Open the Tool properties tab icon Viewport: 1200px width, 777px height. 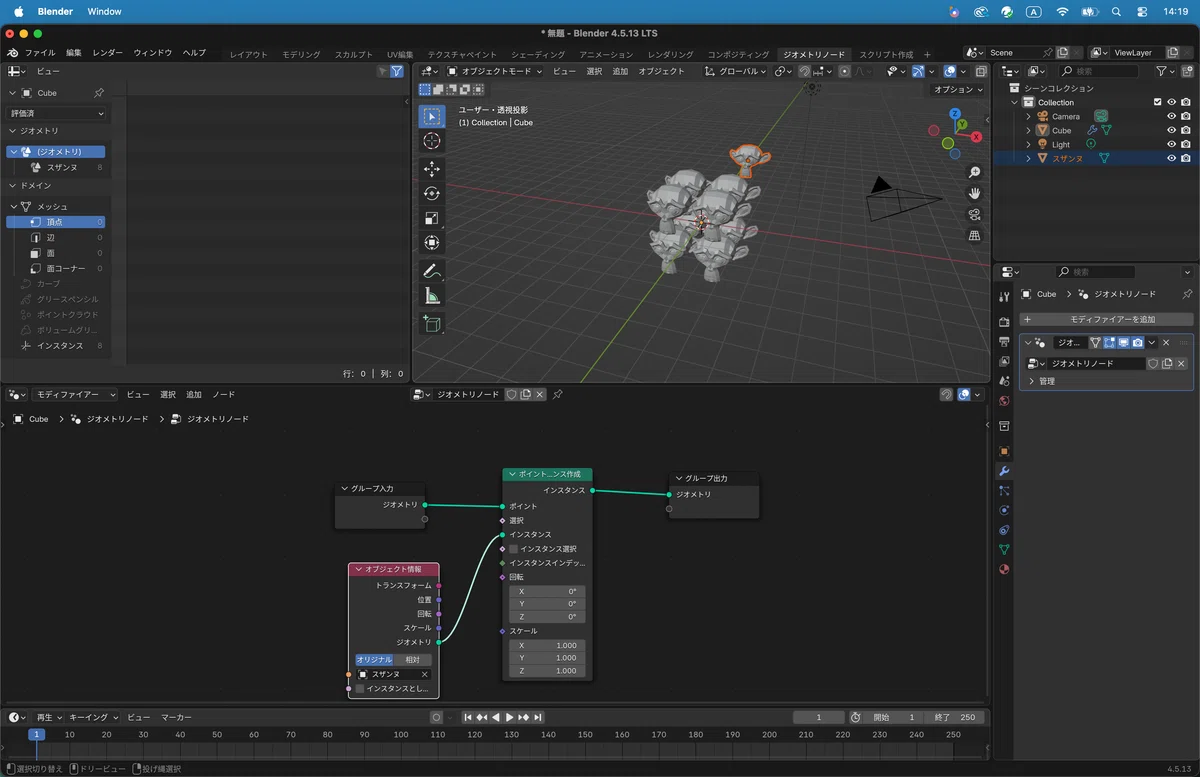coord(1004,296)
